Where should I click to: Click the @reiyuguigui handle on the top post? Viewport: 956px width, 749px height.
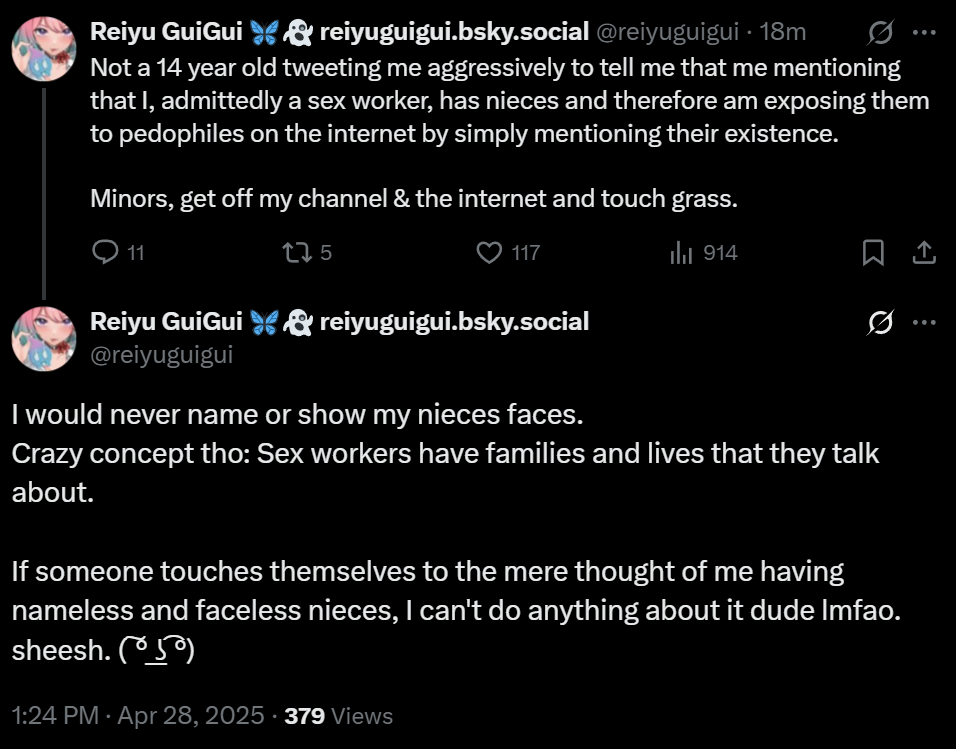point(670,32)
